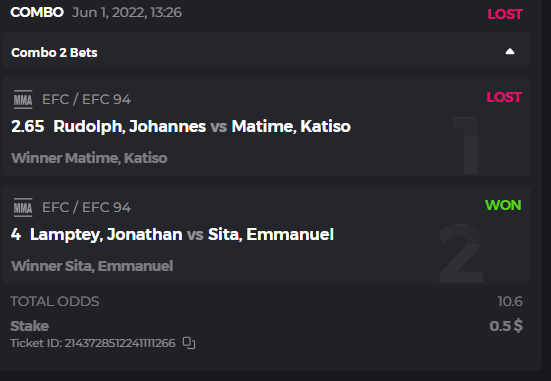Screen dimensions: 551x381
Task: Click the MMA icon for first bet
Action: pos(23,99)
